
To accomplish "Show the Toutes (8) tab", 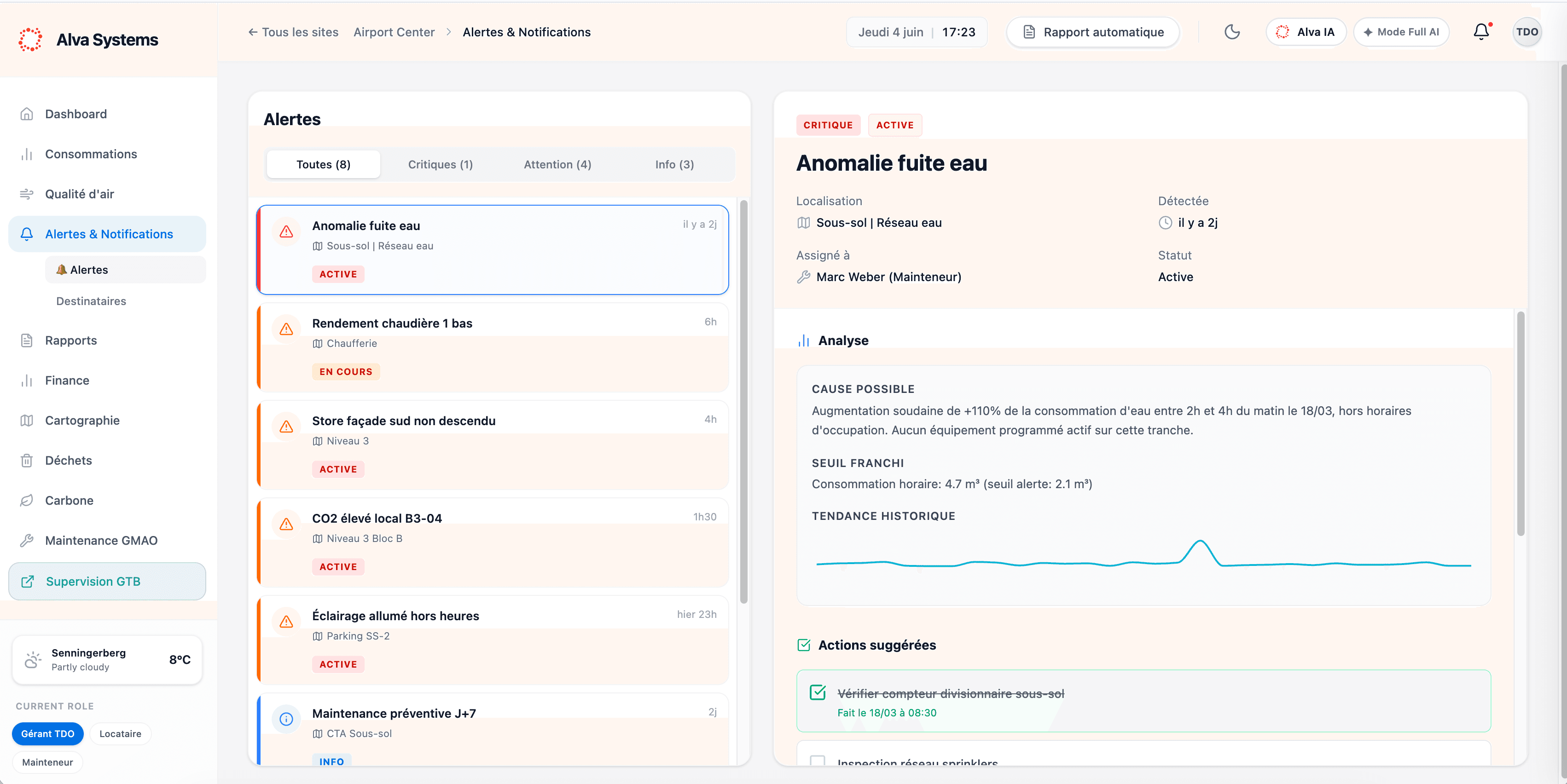I will [323, 165].
